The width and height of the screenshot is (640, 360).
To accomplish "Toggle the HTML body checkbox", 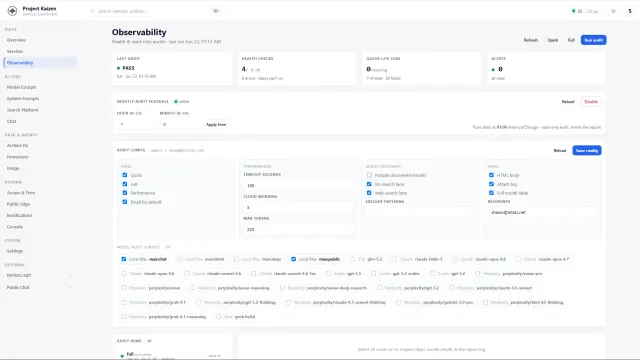I will coord(491,175).
